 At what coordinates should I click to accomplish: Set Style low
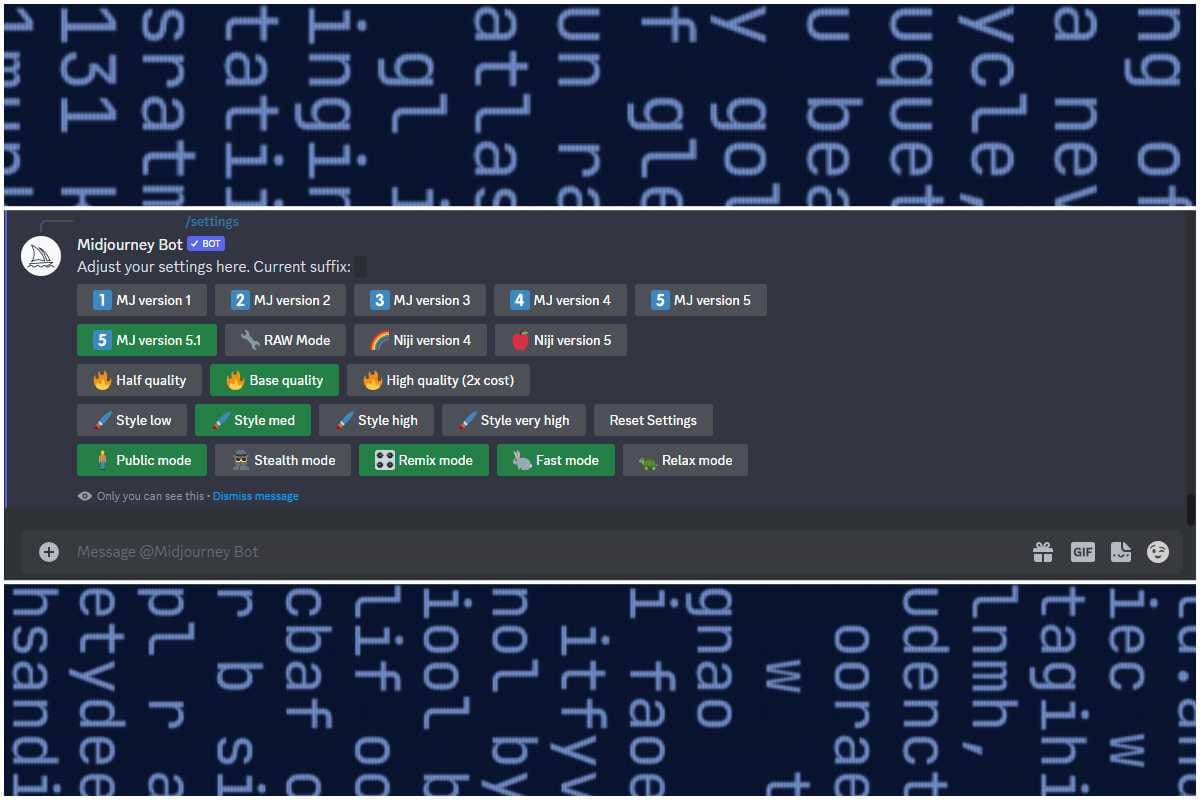132,420
